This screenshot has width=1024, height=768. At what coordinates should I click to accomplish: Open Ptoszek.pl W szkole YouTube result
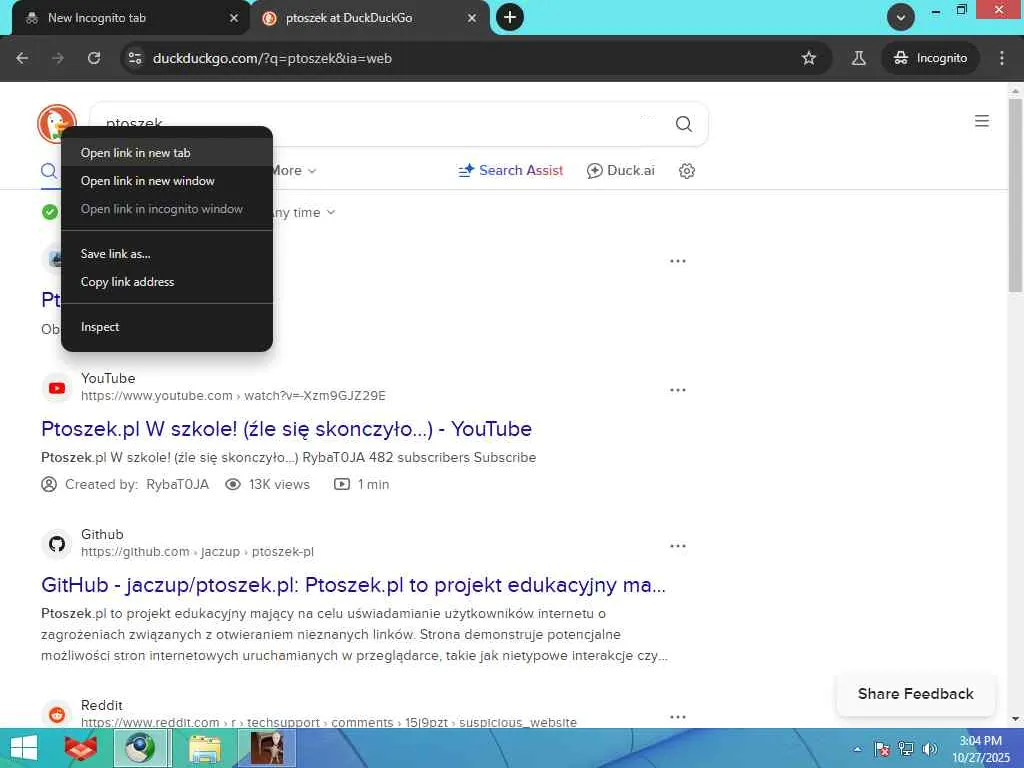coord(286,428)
